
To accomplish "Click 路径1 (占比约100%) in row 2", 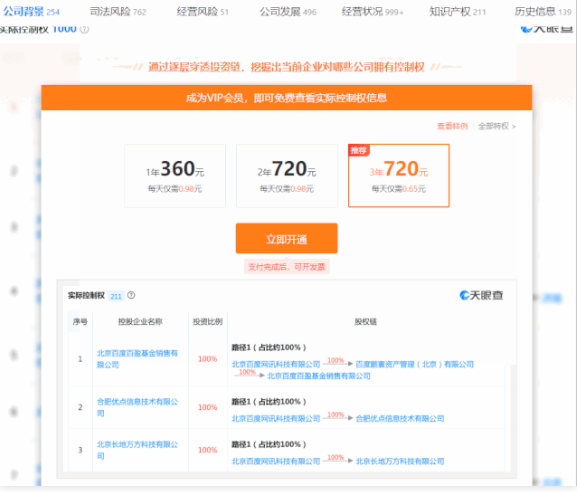I will 269,401.
